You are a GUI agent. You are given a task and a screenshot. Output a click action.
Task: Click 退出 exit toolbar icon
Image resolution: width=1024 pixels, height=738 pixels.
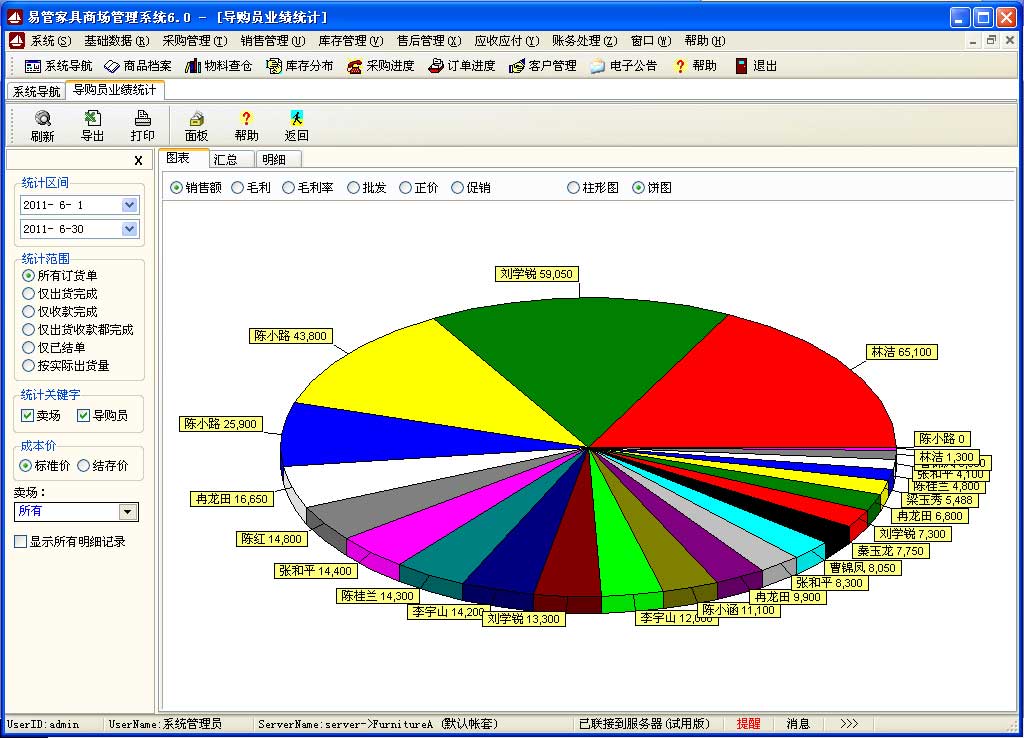[x=755, y=66]
